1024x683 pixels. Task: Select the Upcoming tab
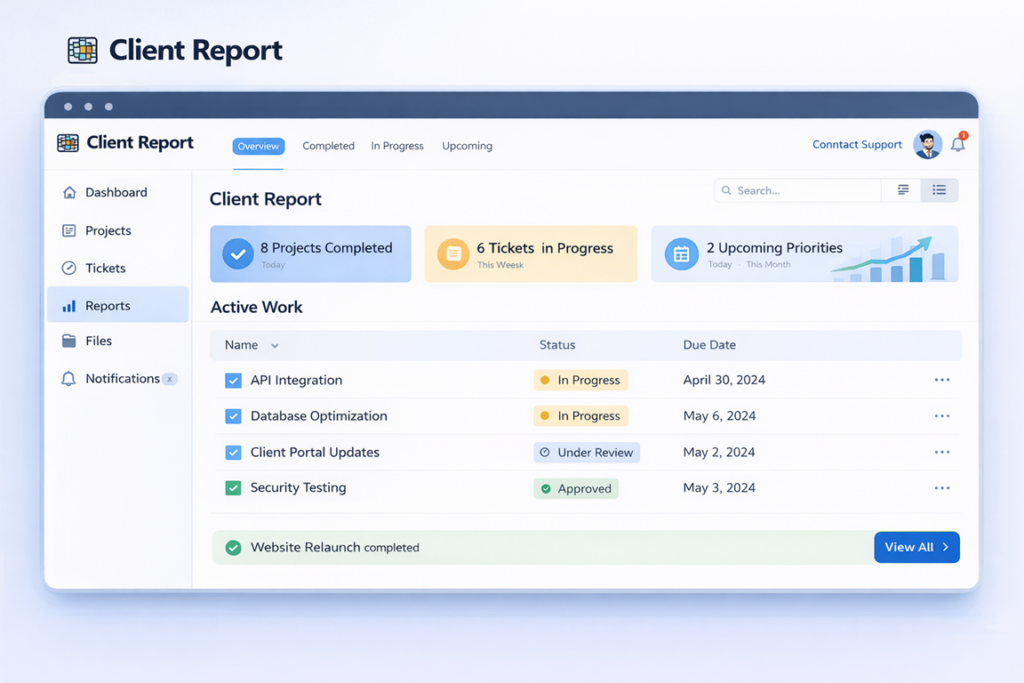tap(466, 146)
